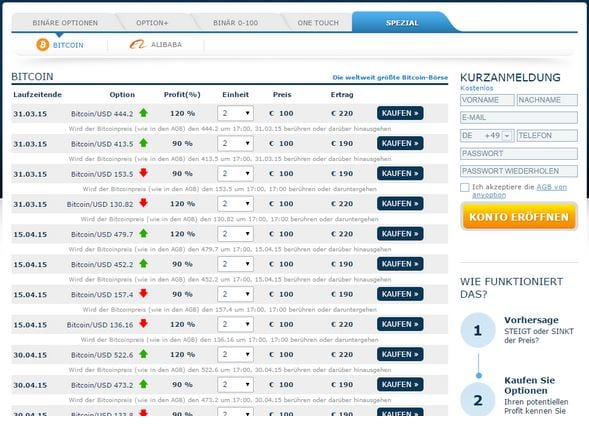Click red down arrow for Bitcoin/USD 136.16
589x440 pixels.
143,324
